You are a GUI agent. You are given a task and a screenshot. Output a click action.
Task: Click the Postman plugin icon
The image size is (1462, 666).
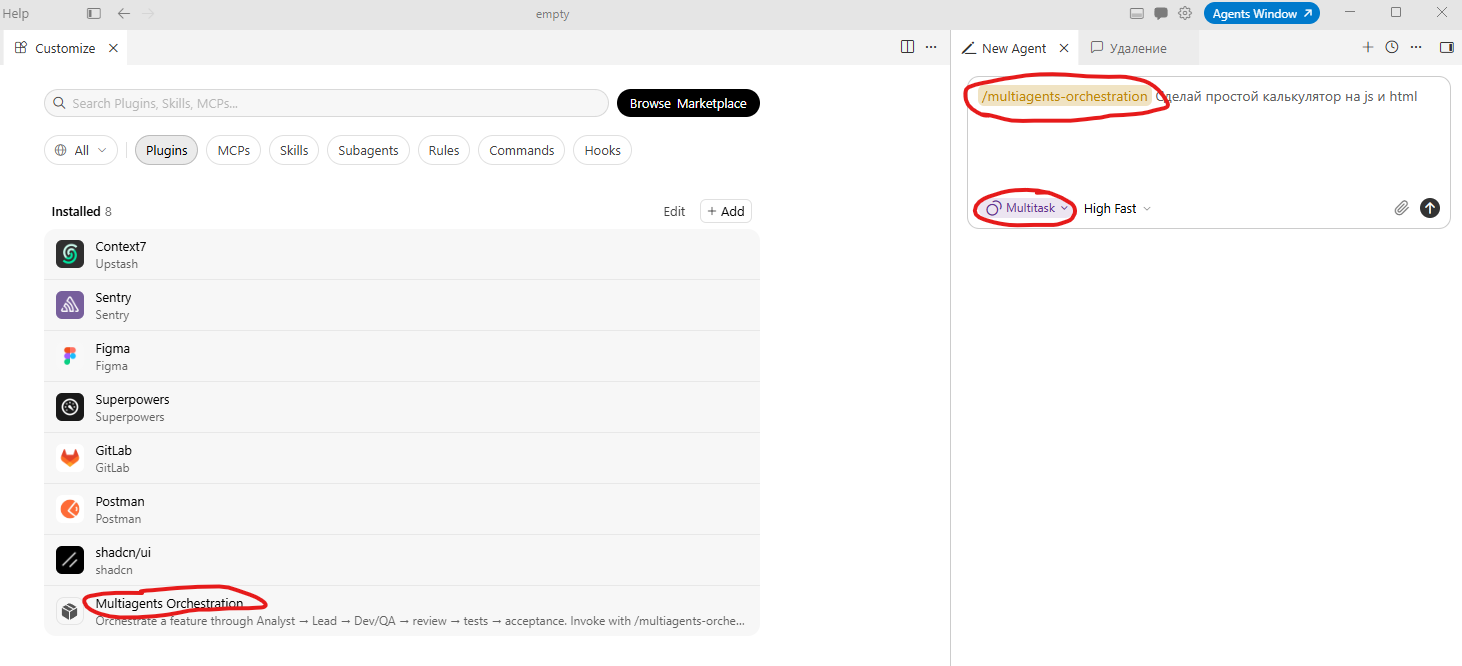(x=70, y=509)
